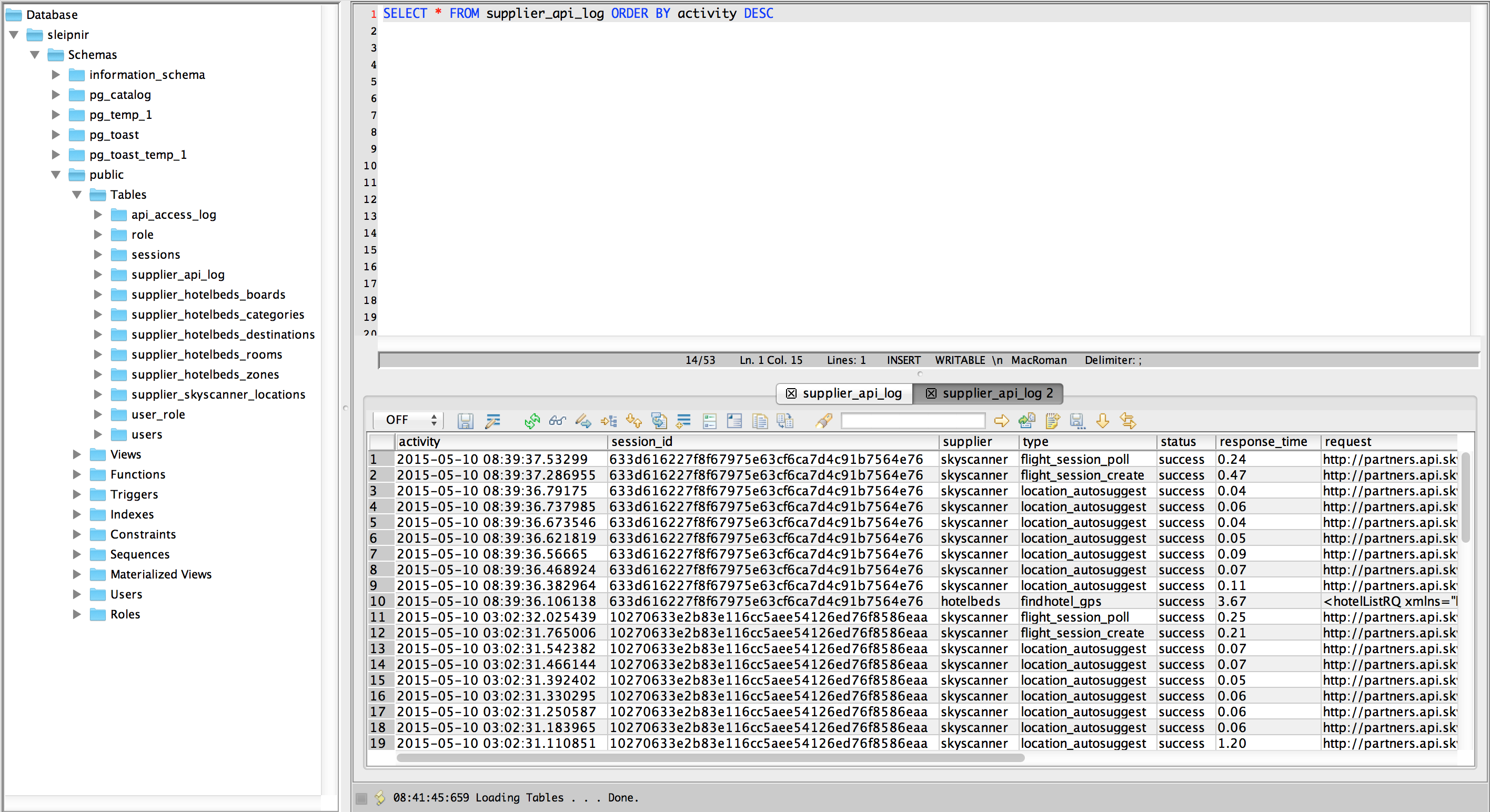Image resolution: width=1490 pixels, height=812 pixels.
Task: Click the activity column header
Action: click(419, 442)
